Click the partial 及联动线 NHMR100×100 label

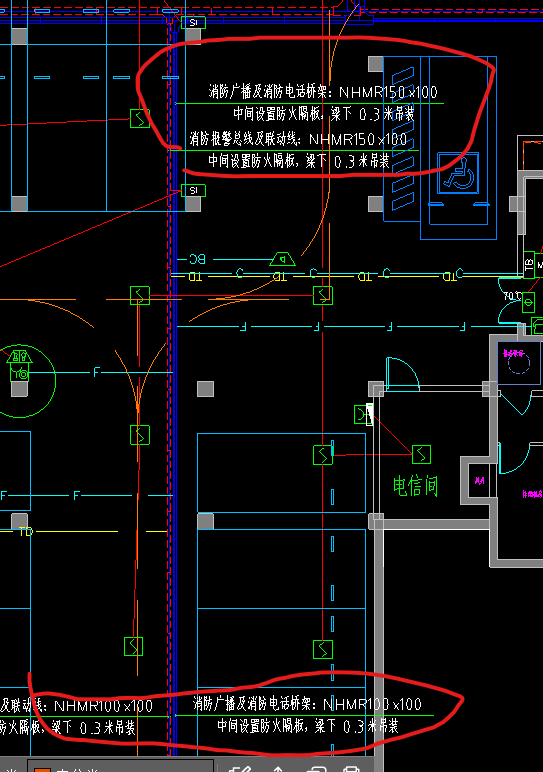(77, 706)
